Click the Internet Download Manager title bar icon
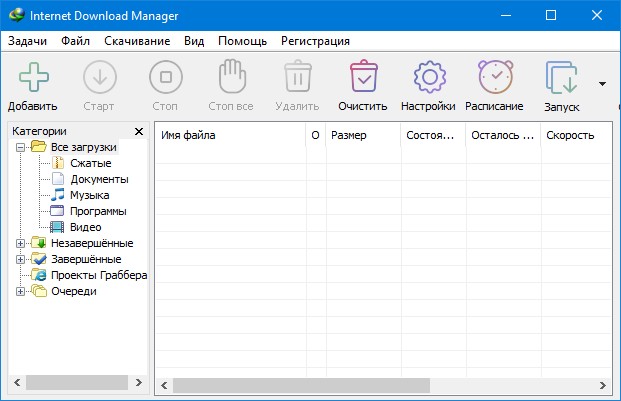621x401 pixels. (x=17, y=16)
